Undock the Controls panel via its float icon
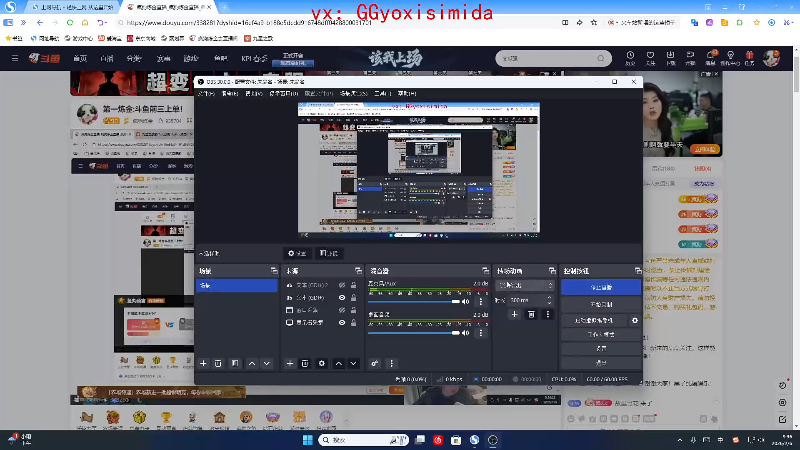 point(638,270)
